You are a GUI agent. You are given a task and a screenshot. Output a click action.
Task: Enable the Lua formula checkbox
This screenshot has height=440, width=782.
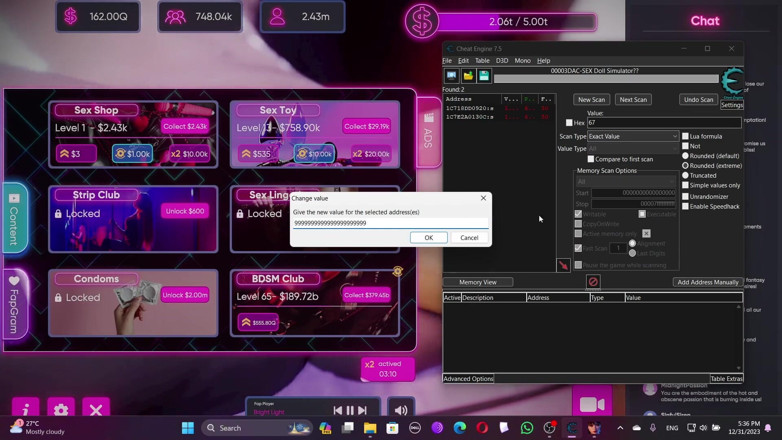click(x=685, y=136)
